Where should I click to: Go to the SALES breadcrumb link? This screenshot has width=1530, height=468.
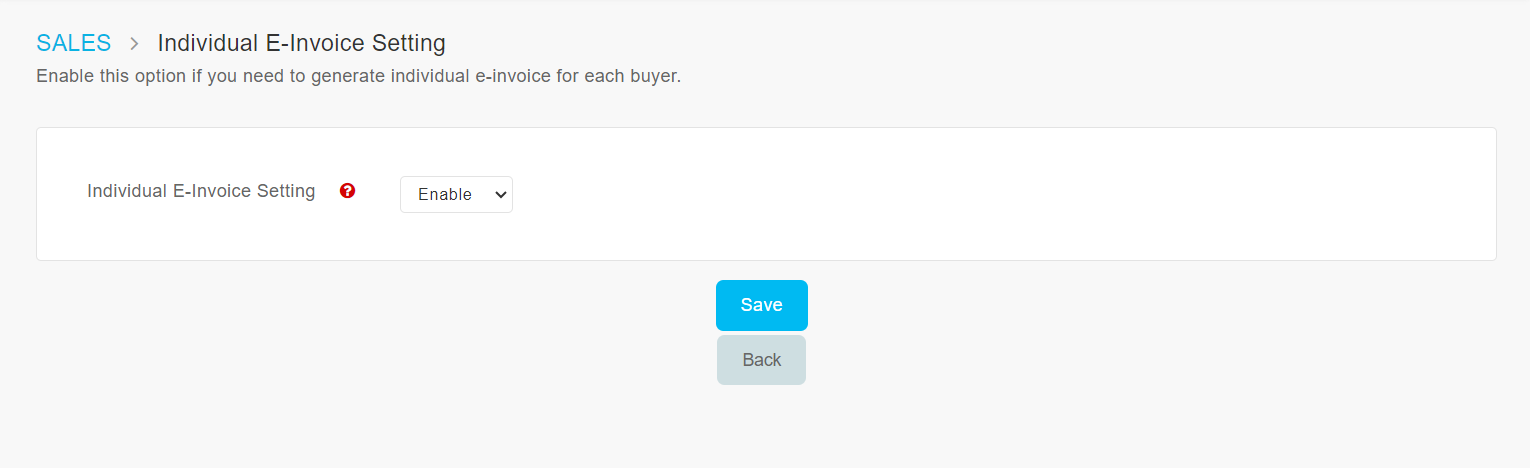[73, 43]
